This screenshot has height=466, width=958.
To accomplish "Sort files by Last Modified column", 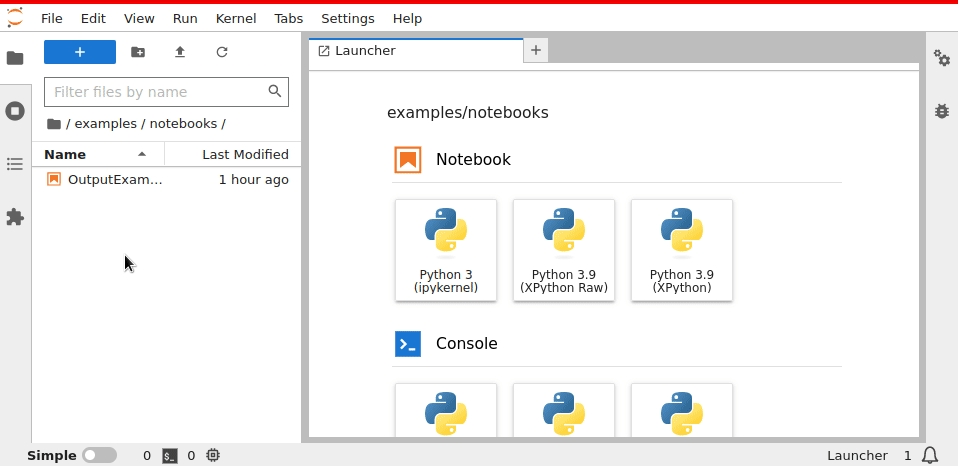I will tap(233, 155).
